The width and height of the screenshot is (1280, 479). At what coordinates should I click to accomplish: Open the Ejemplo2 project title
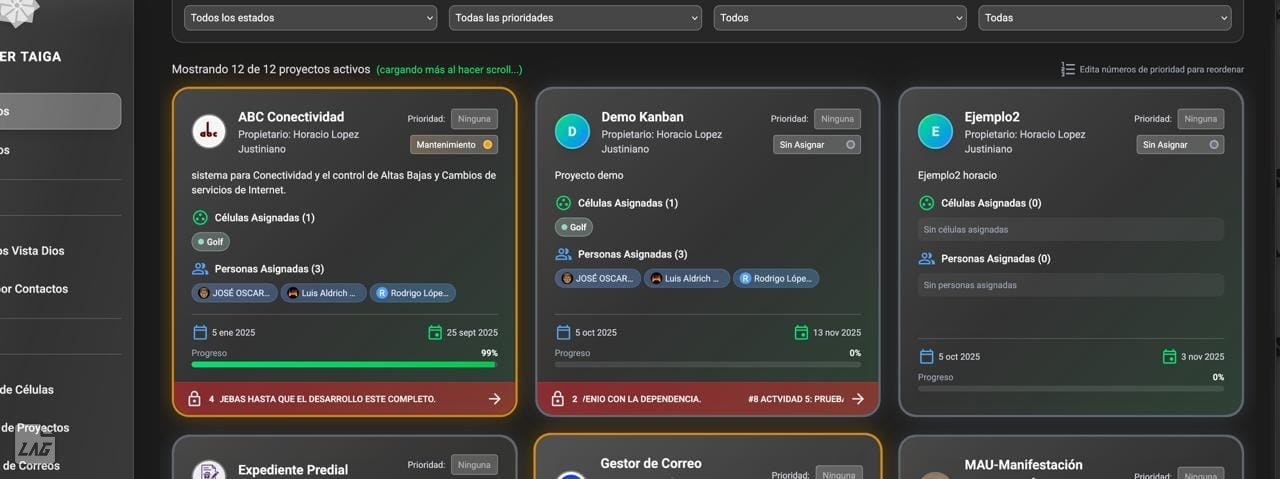click(x=992, y=117)
